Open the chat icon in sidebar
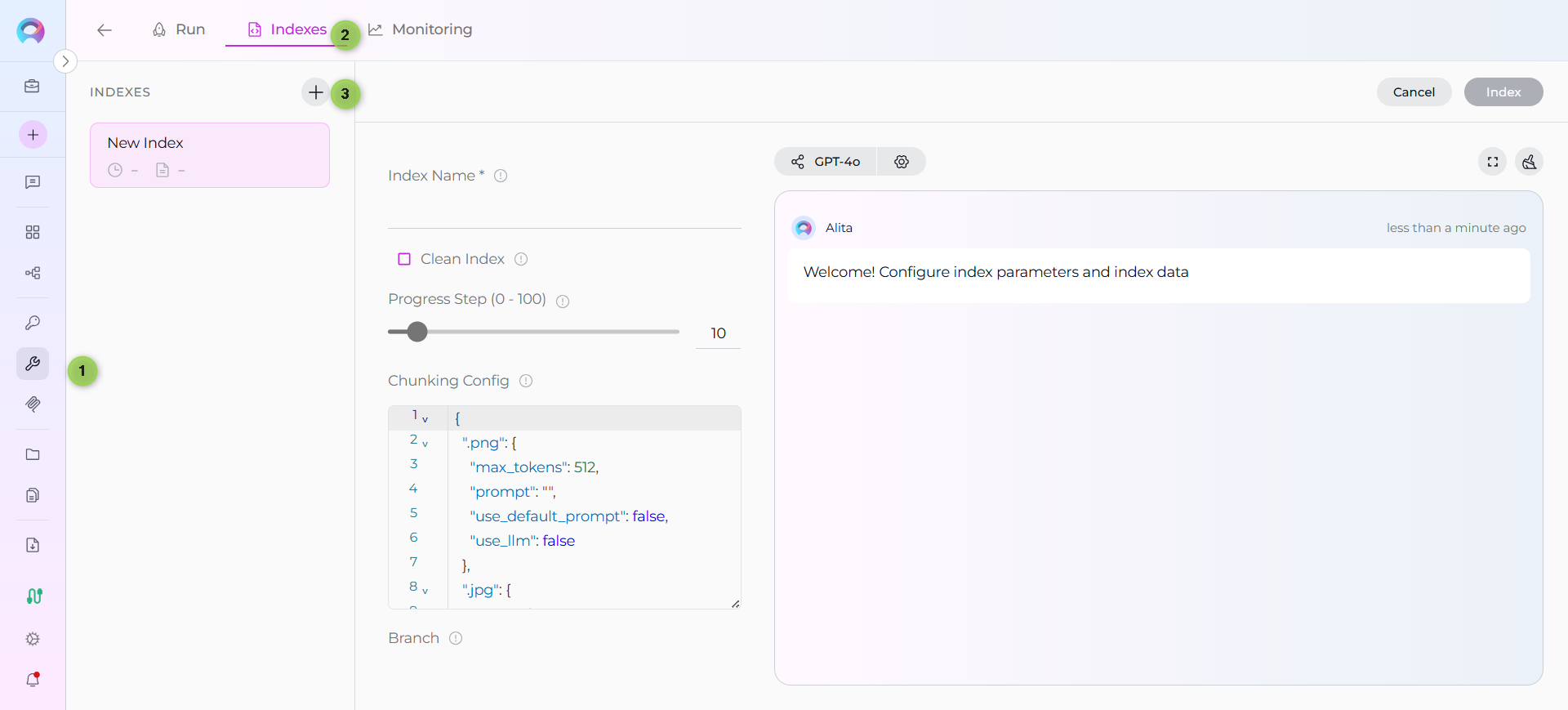Screen dimensions: 1568x710 (x=33, y=182)
